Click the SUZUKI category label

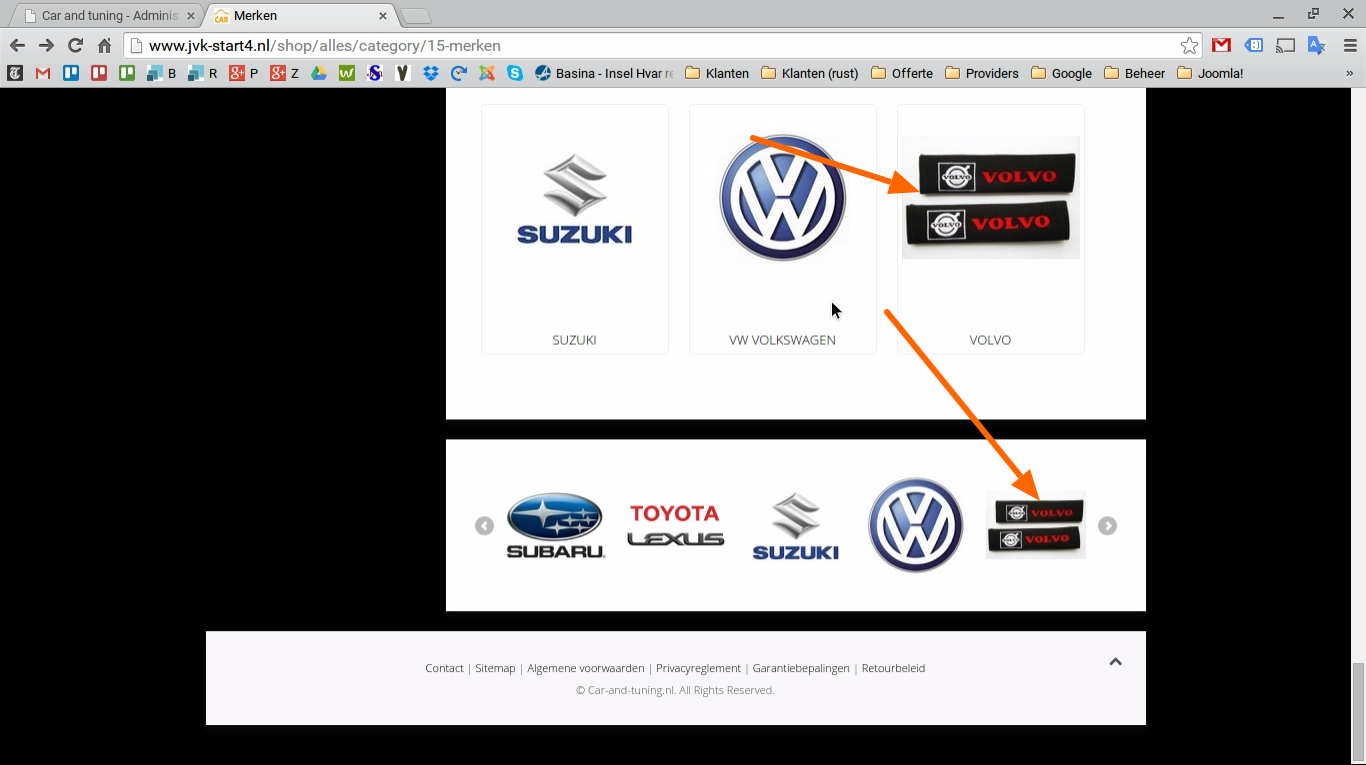click(x=574, y=340)
